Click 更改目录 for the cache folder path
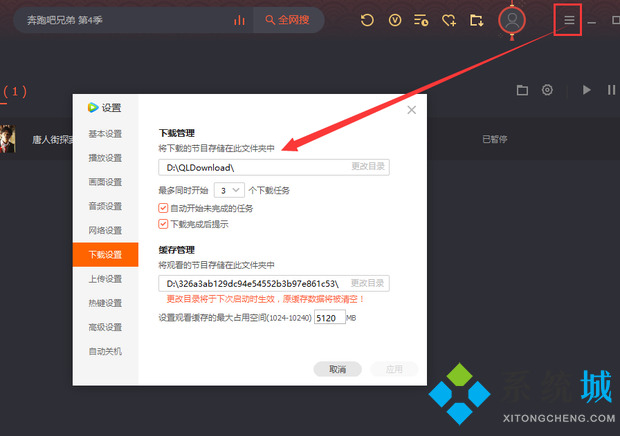 [x=367, y=283]
